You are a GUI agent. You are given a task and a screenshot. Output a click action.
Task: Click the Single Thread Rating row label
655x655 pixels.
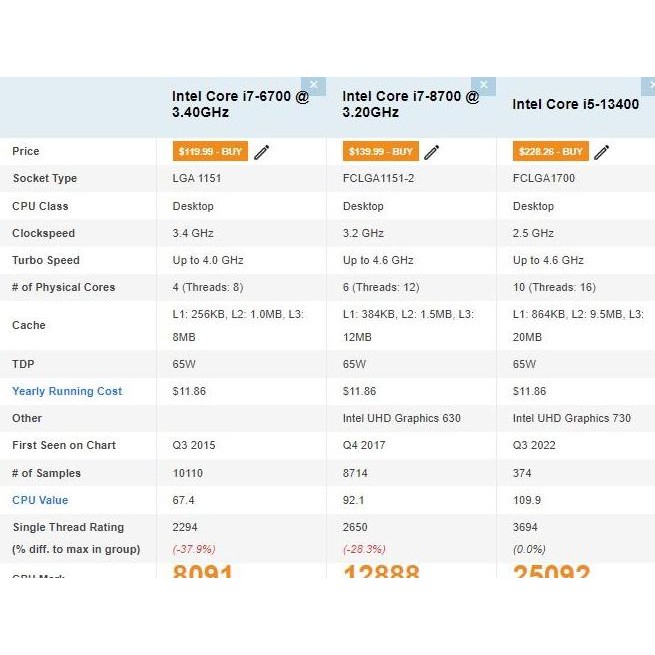[x=68, y=527]
